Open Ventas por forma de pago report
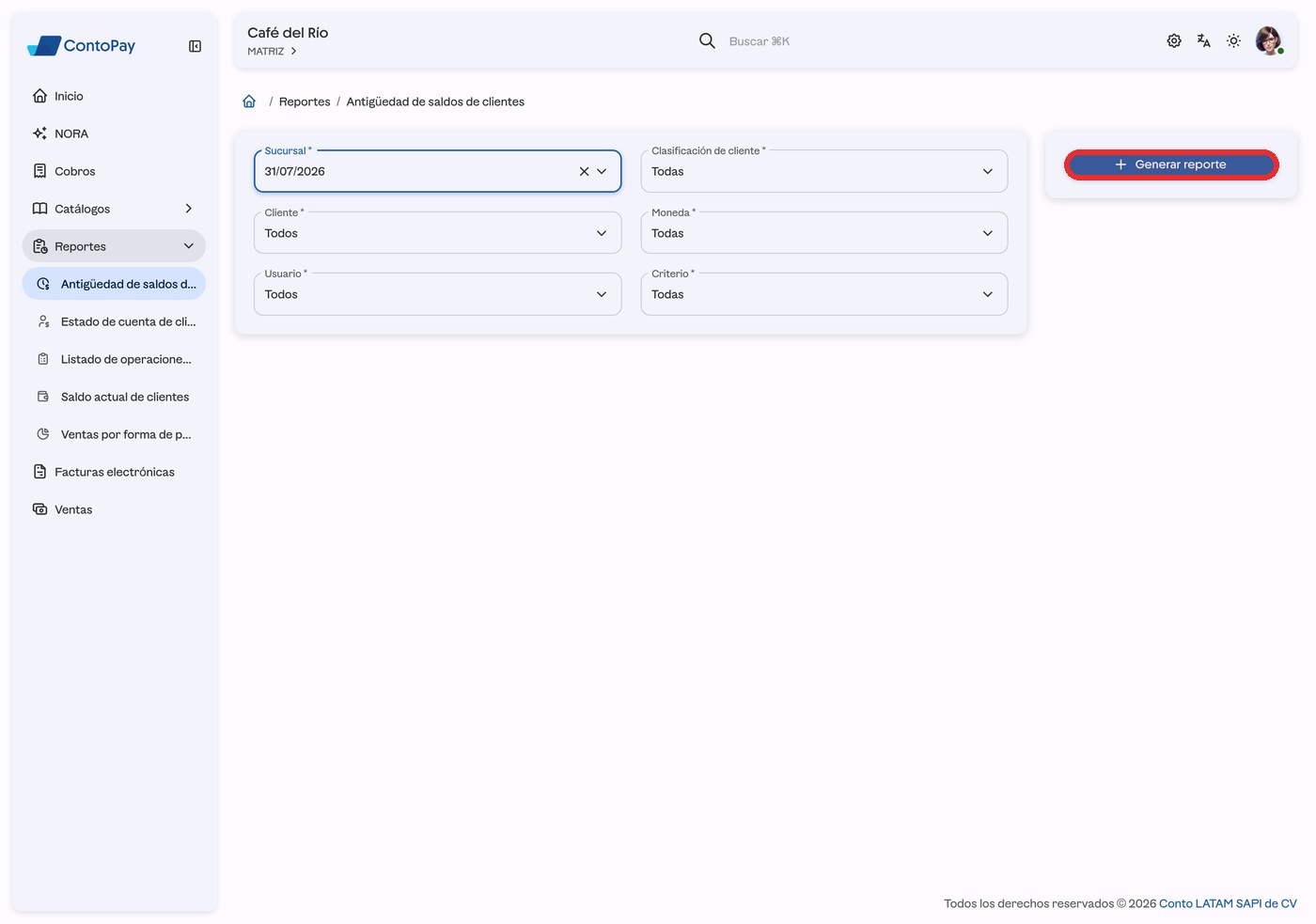This screenshot has height=924, width=1316. tap(114, 434)
